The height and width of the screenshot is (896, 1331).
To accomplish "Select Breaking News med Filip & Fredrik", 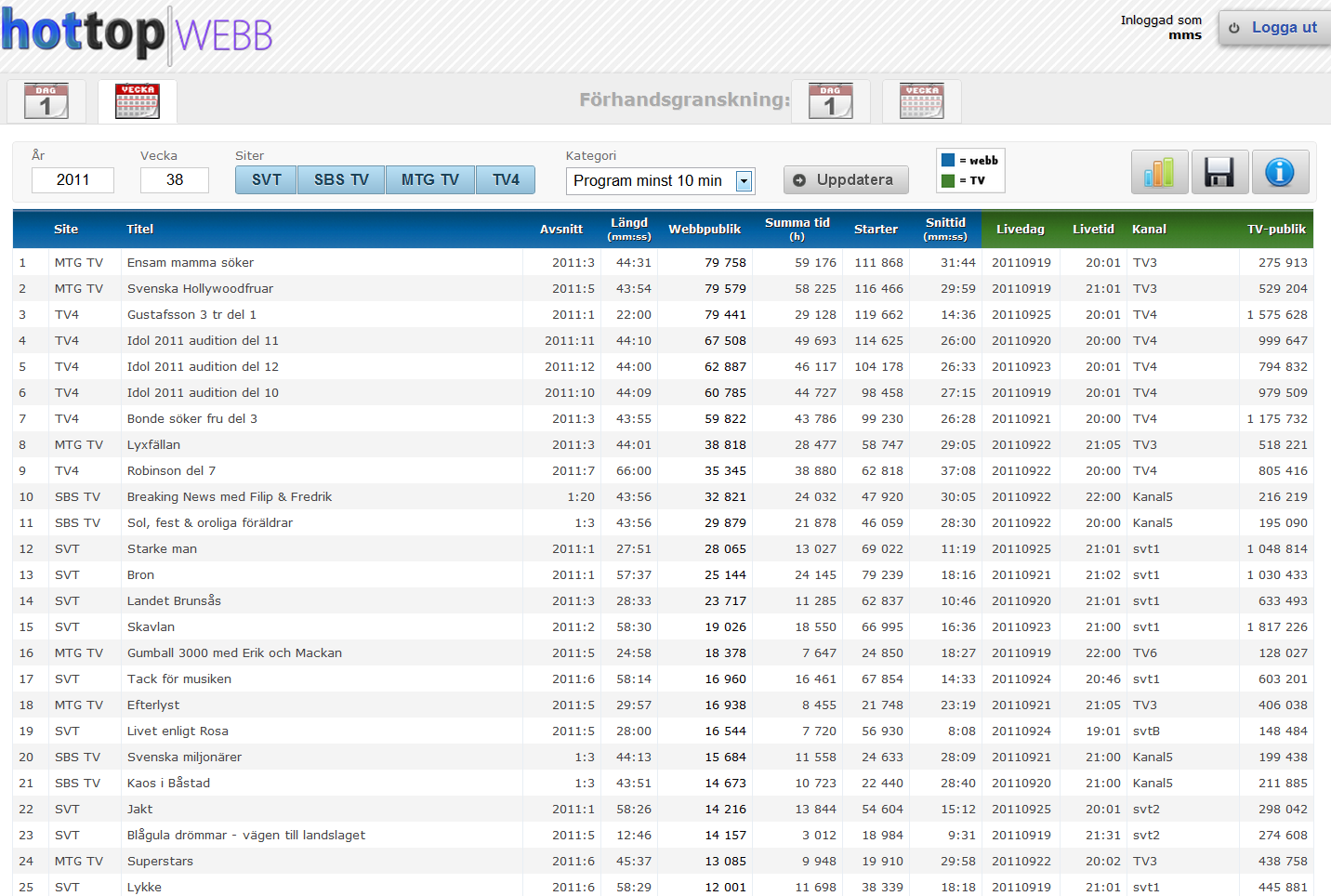I will pos(230,496).
